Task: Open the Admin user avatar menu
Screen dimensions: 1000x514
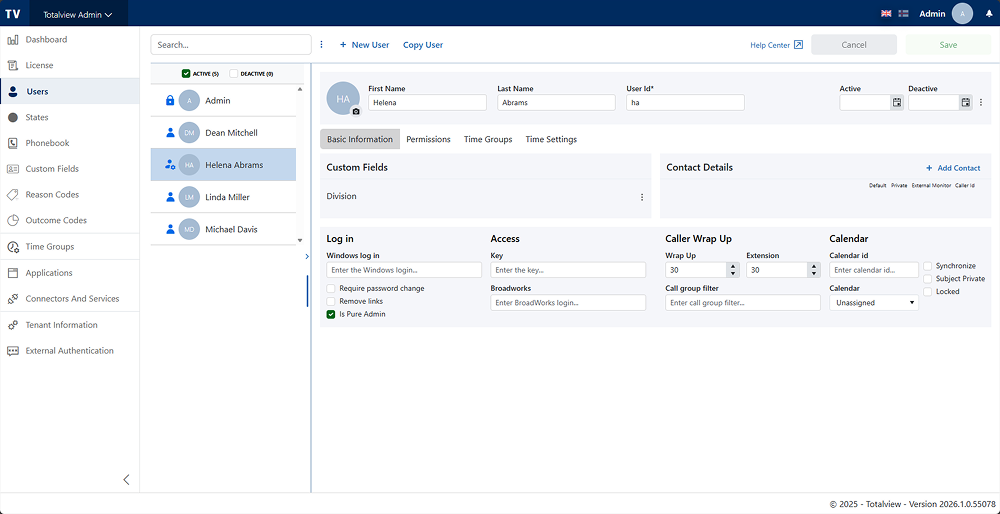Action: 962,13
